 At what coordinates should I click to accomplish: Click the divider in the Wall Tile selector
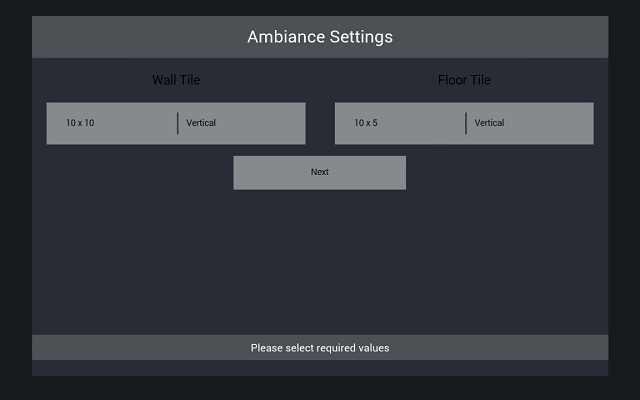point(178,123)
